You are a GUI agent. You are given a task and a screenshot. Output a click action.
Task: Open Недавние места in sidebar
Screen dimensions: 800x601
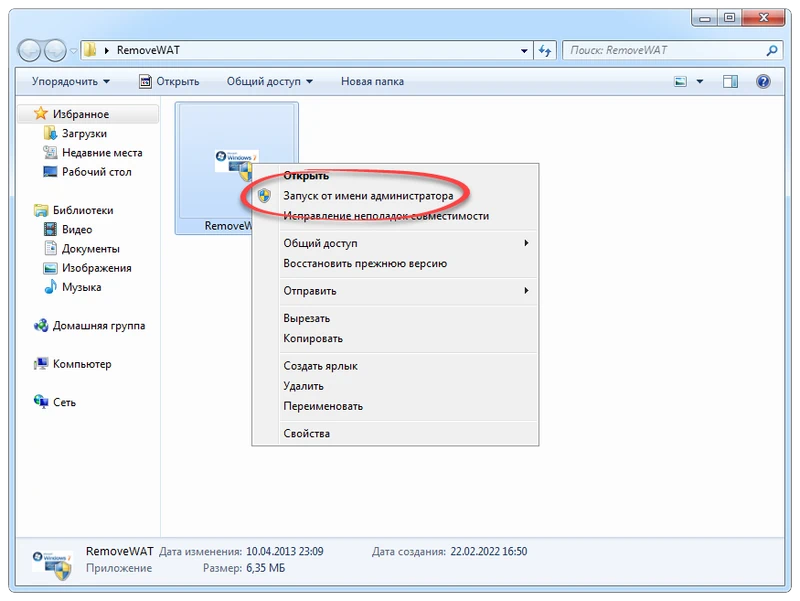tap(102, 153)
